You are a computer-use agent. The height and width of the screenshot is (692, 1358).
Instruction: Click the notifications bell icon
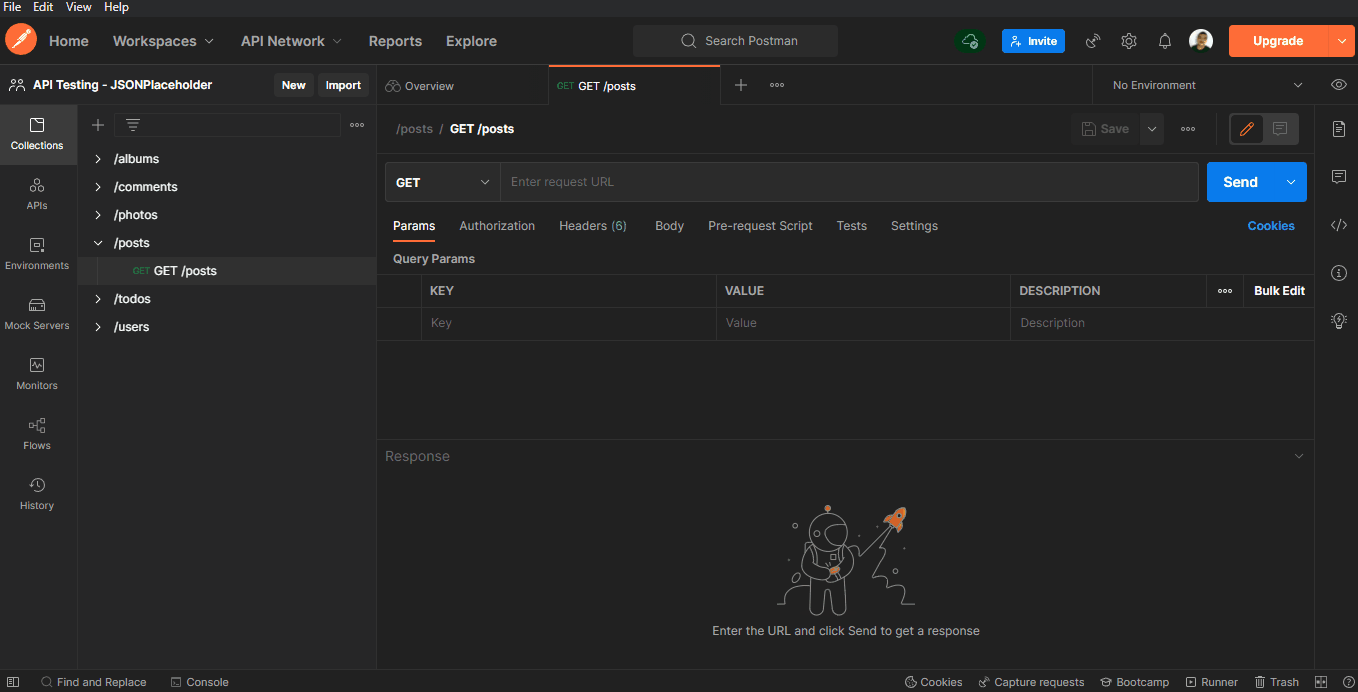coord(1165,41)
